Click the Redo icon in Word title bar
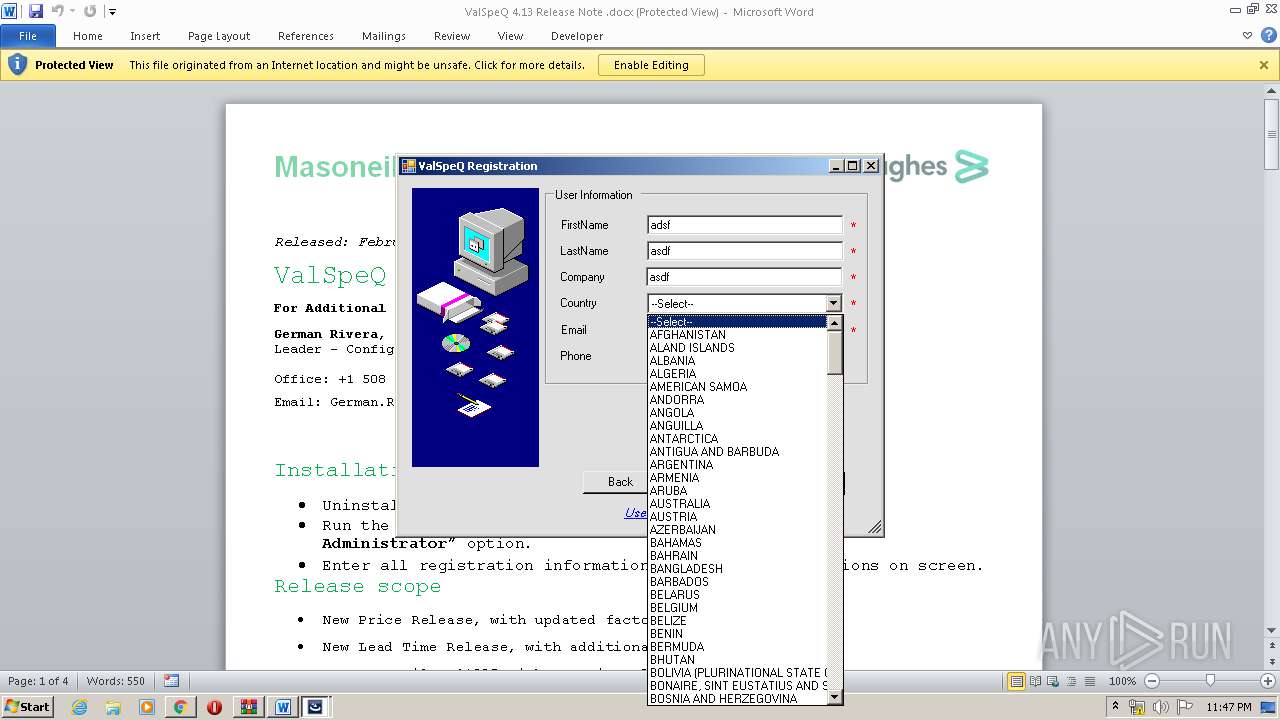This screenshot has width=1280, height=720. point(90,11)
